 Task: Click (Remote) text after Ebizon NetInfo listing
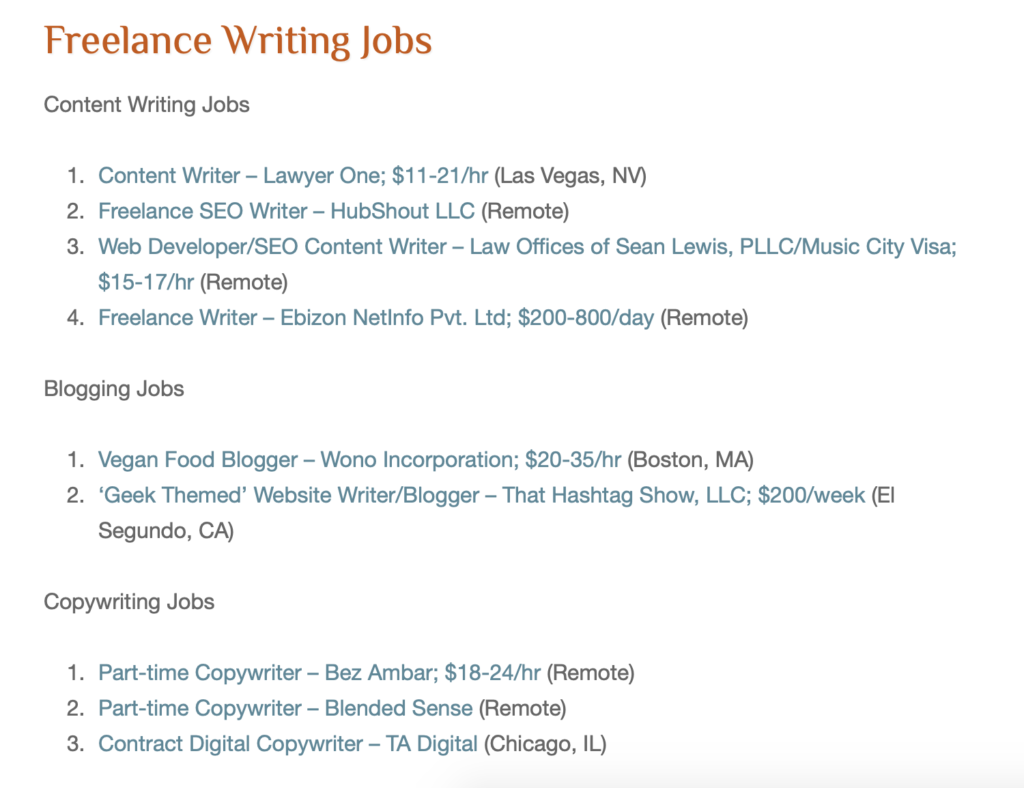(704, 318)
